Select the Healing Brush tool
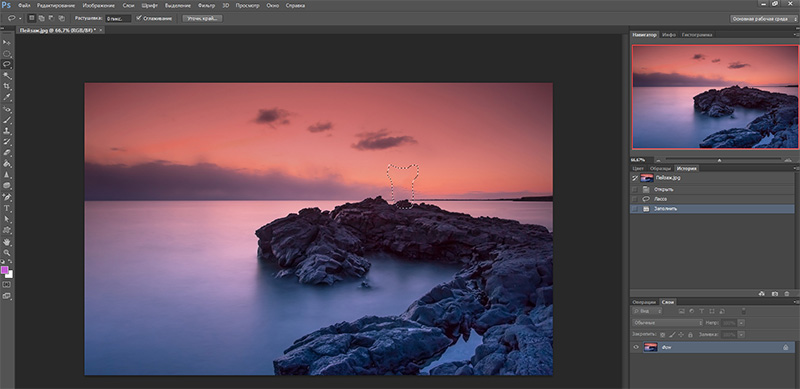 pos(7,109)
